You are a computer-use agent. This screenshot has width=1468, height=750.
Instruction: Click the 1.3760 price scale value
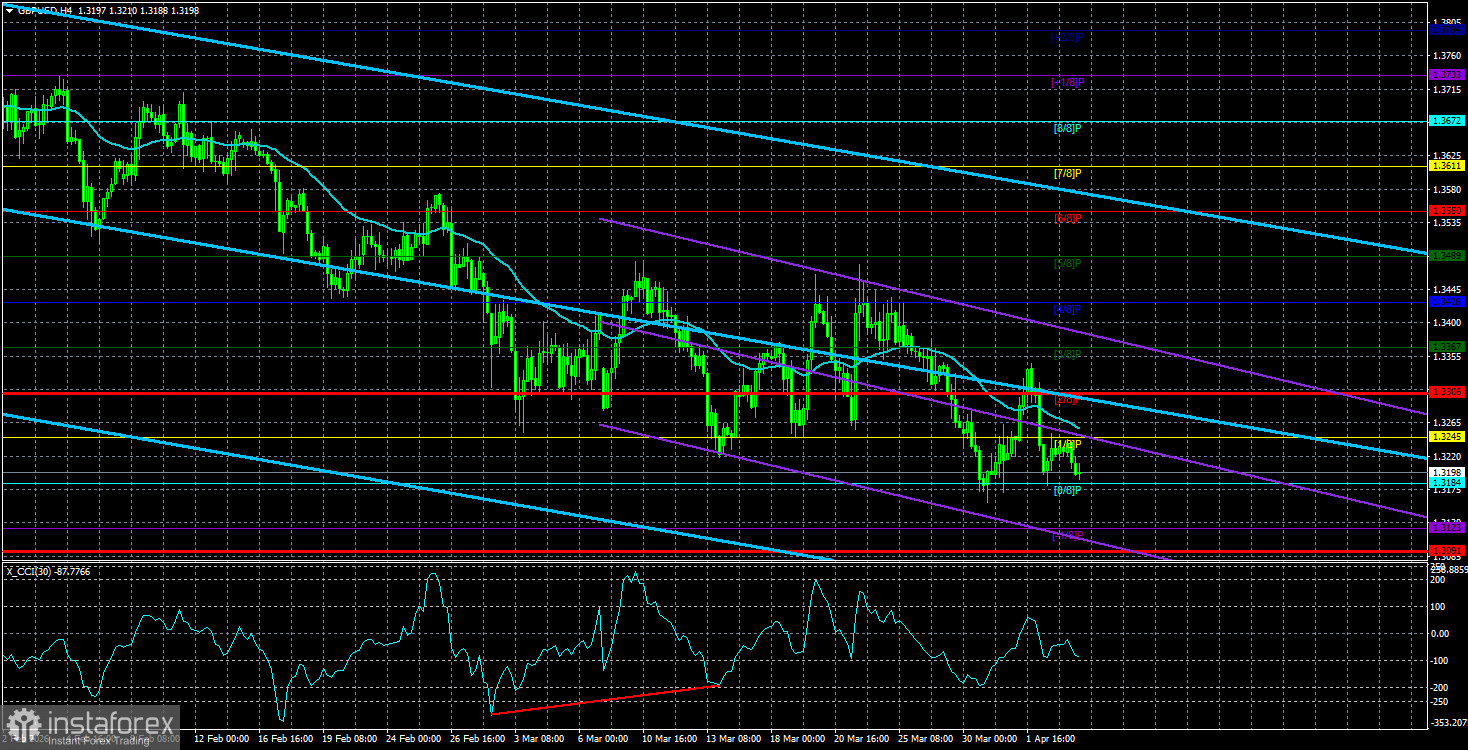click(x=1447, y=55)
